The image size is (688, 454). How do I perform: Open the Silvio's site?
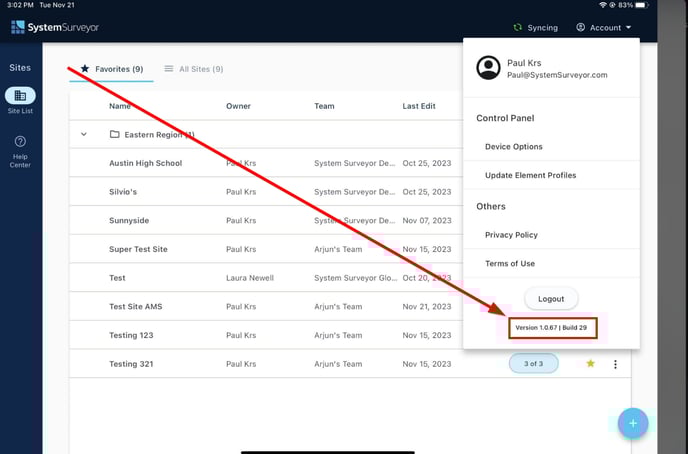coord(123,192)
